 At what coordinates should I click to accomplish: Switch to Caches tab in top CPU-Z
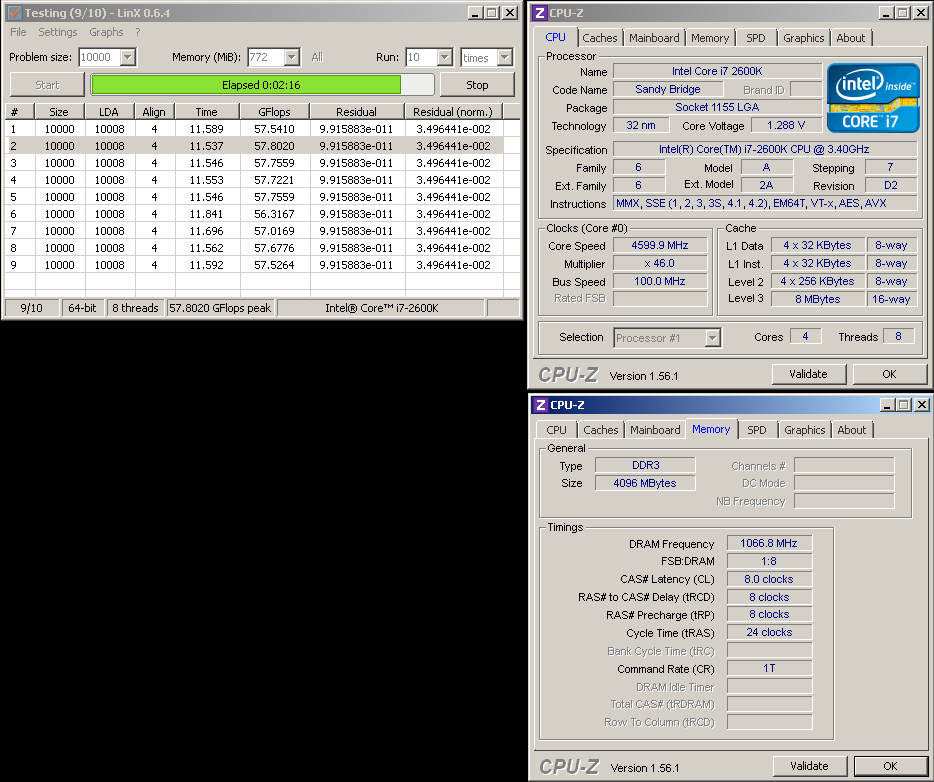coord(600,38)
